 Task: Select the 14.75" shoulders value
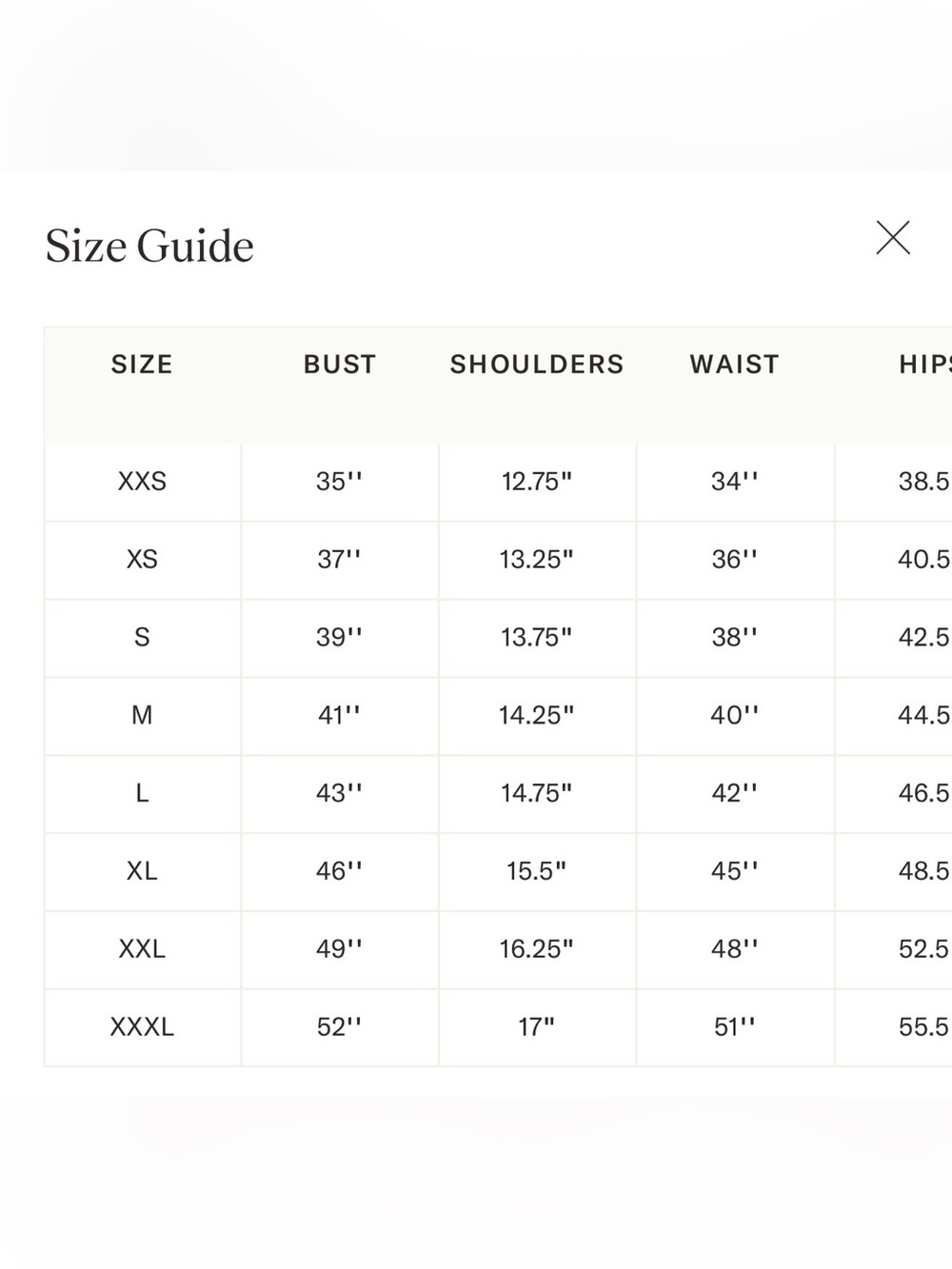pos(537,793)
